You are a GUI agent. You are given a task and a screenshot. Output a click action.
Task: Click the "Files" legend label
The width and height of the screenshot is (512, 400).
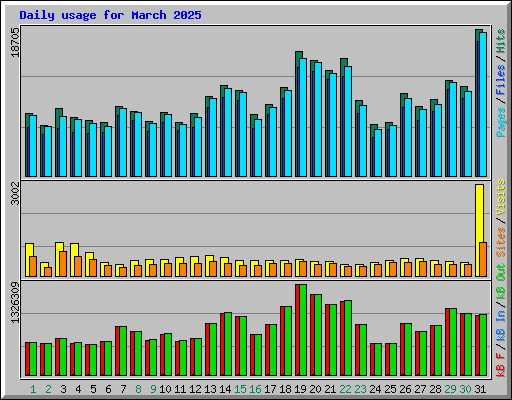pos(501,80)
